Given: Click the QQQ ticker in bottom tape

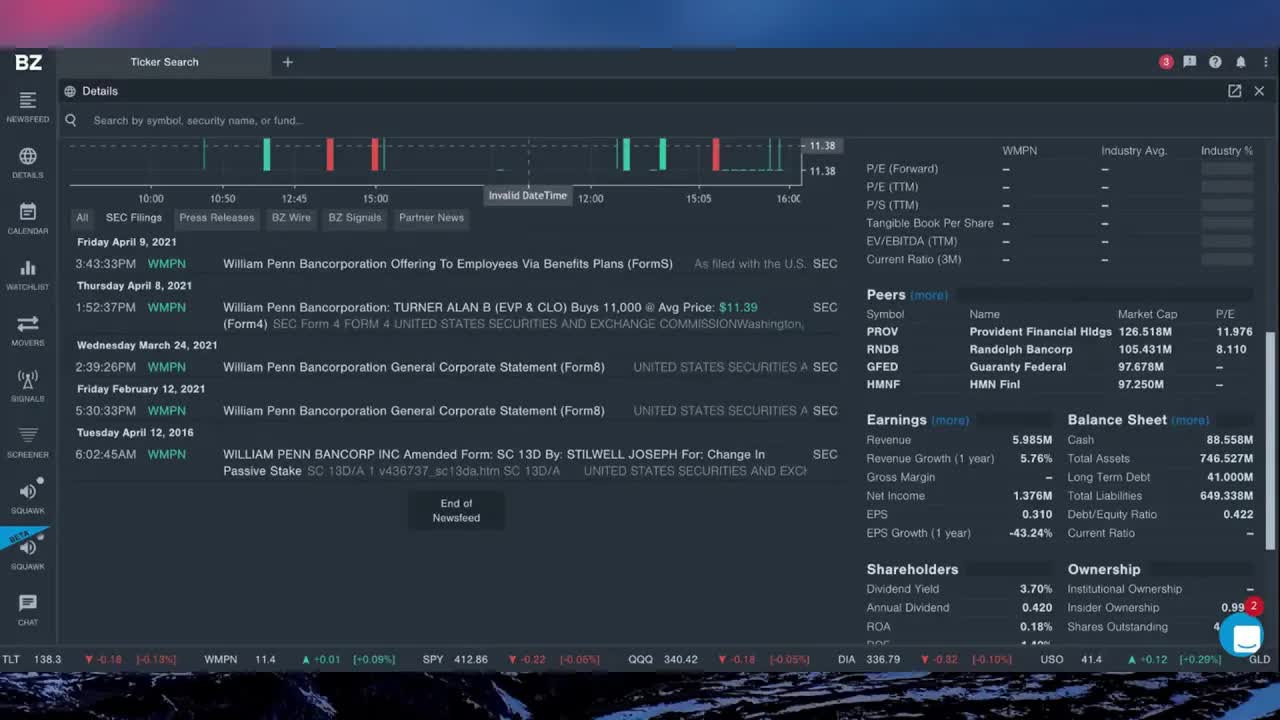Looking at the screenshot, I should click(x=641, y=660).
